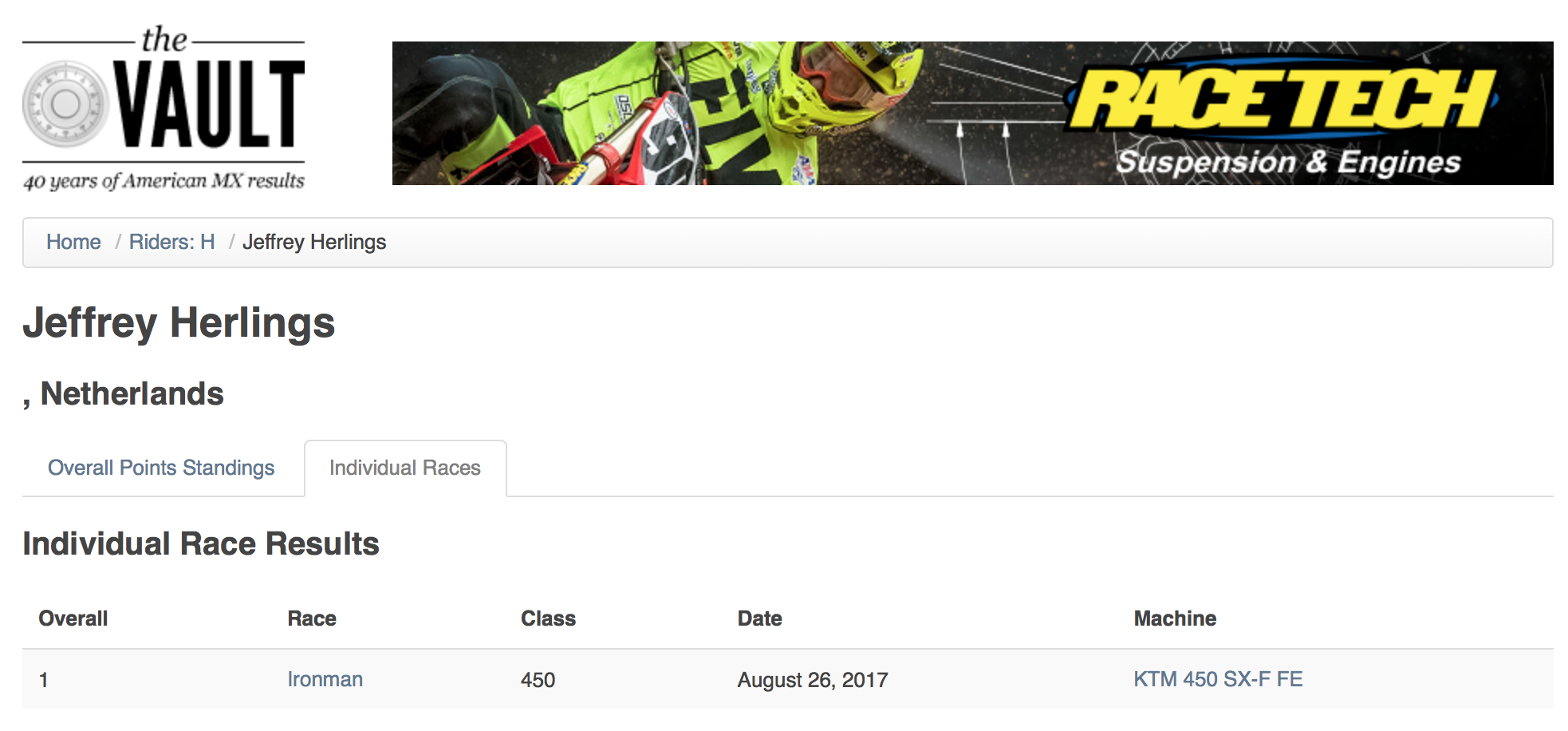Click the Suspension & Engines banner text

pyautogui.click(x=1288, y=162)
